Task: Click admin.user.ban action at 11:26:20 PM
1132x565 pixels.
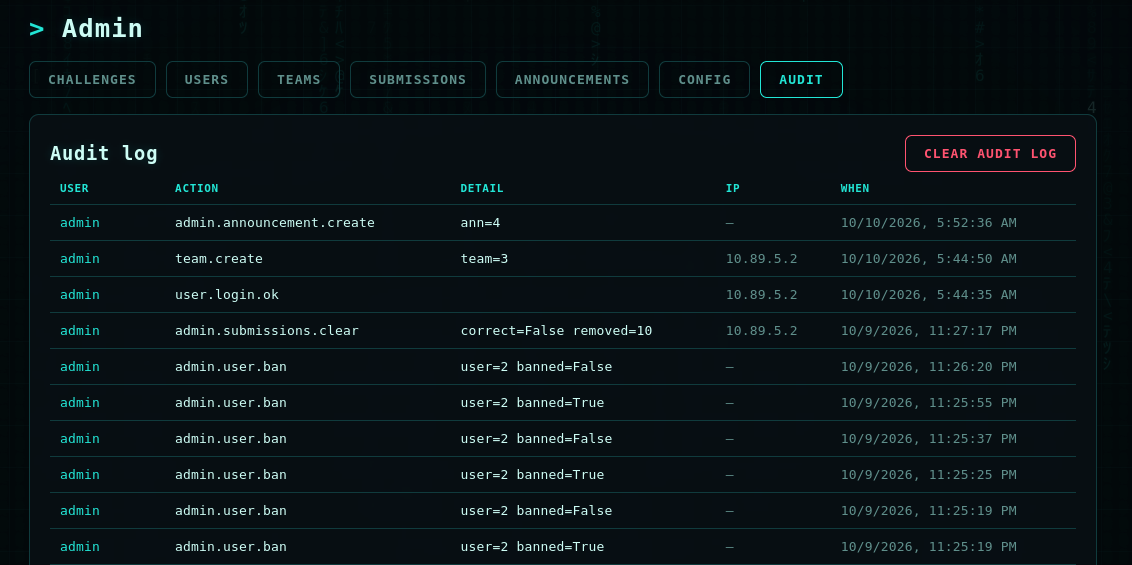Action: (231, 367)
